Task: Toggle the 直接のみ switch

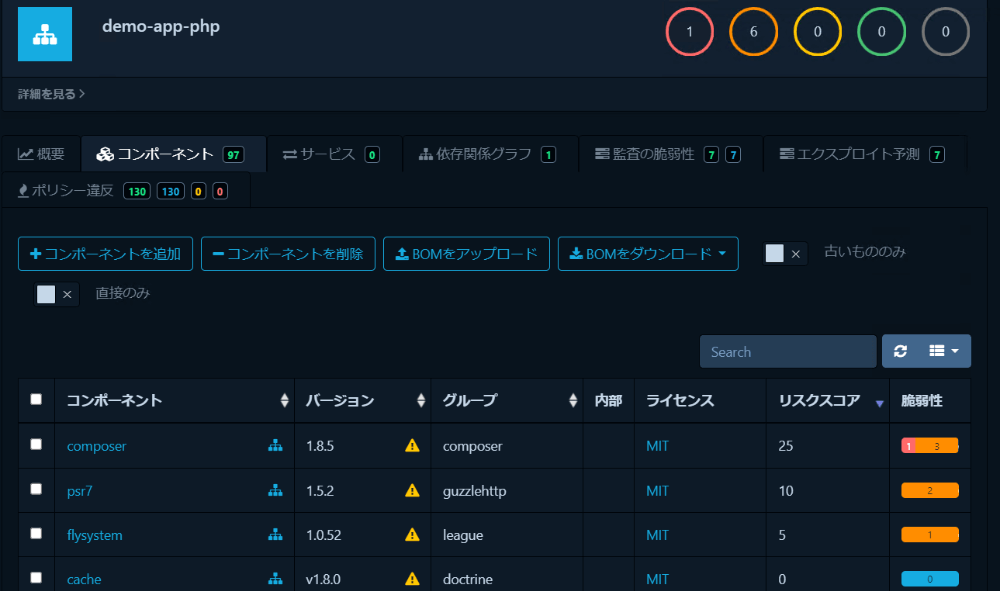Action: pyautogui.click(x=55, y=294)
